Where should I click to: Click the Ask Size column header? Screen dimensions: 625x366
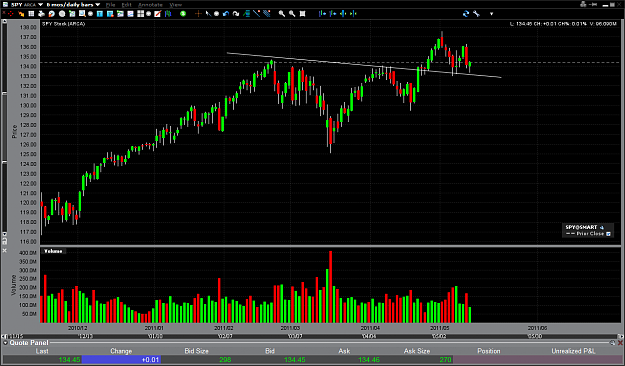[417, 351]
